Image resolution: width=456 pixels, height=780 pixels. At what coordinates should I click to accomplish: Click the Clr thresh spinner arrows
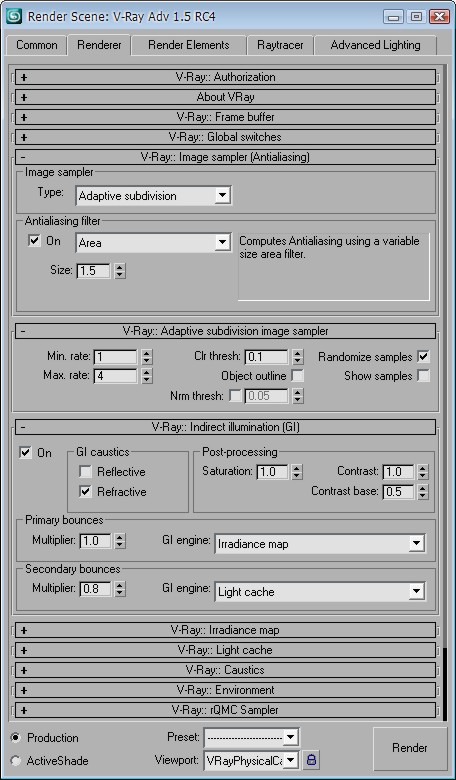pyautogui.click(x=297, y=357)
